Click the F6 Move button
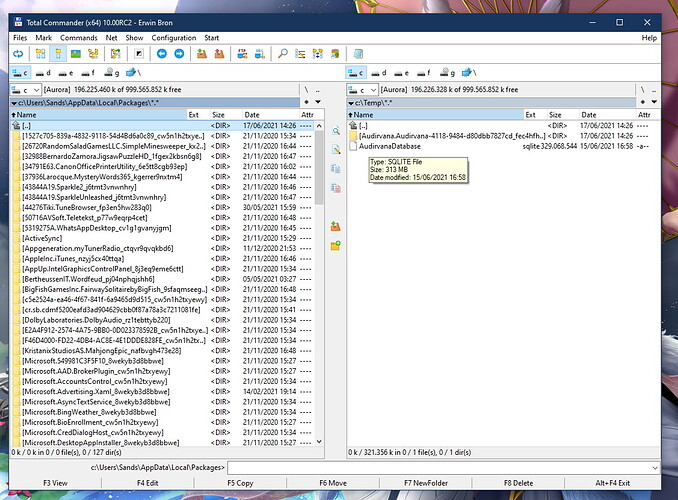The width and height of the screenshot is (678, 500). pos(333,483)
